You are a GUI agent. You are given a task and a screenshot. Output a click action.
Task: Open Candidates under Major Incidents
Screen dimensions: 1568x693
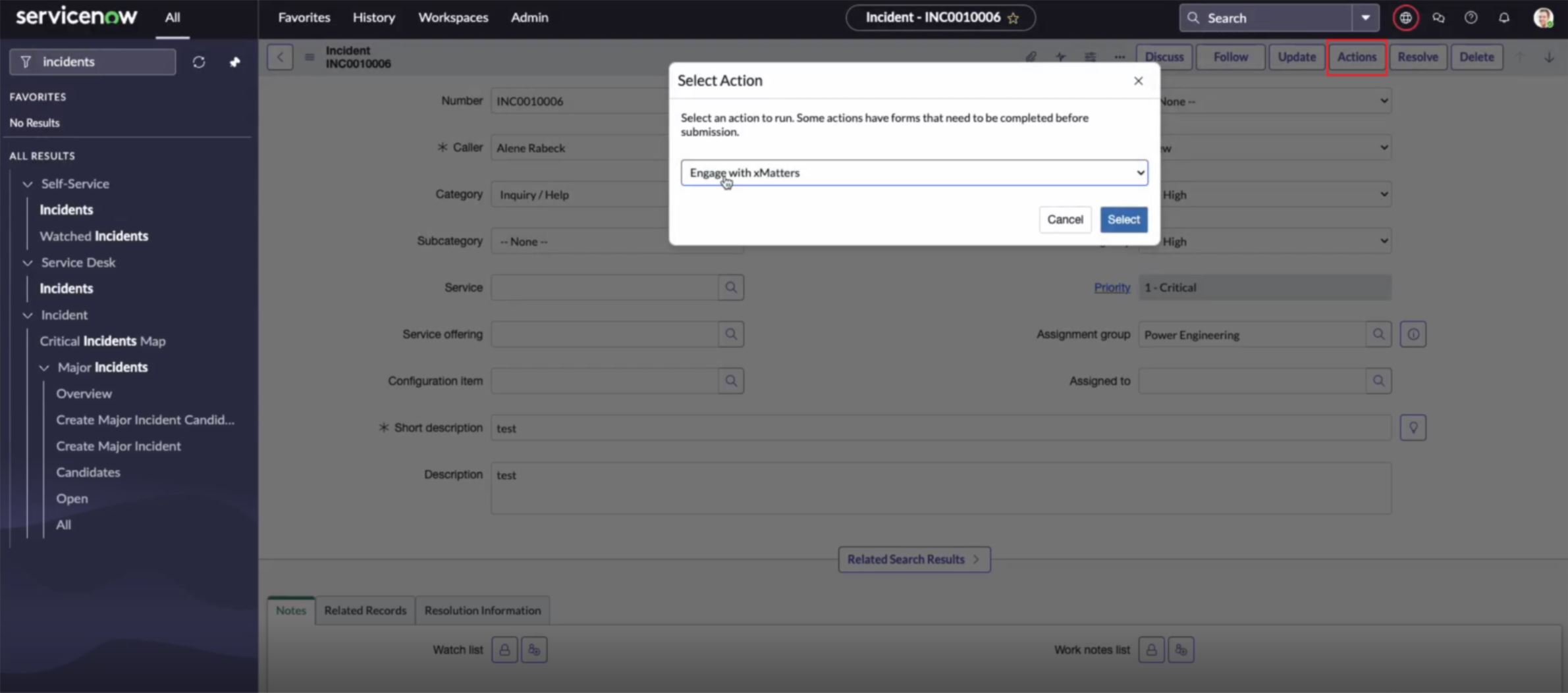pyautogui.click(x=88, y=473)
